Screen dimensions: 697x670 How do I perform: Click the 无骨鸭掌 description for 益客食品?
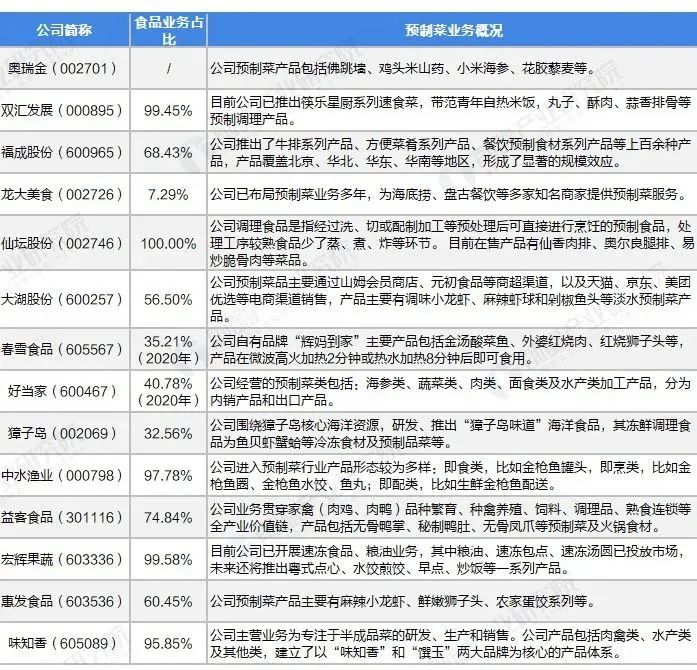pos(452,518)
